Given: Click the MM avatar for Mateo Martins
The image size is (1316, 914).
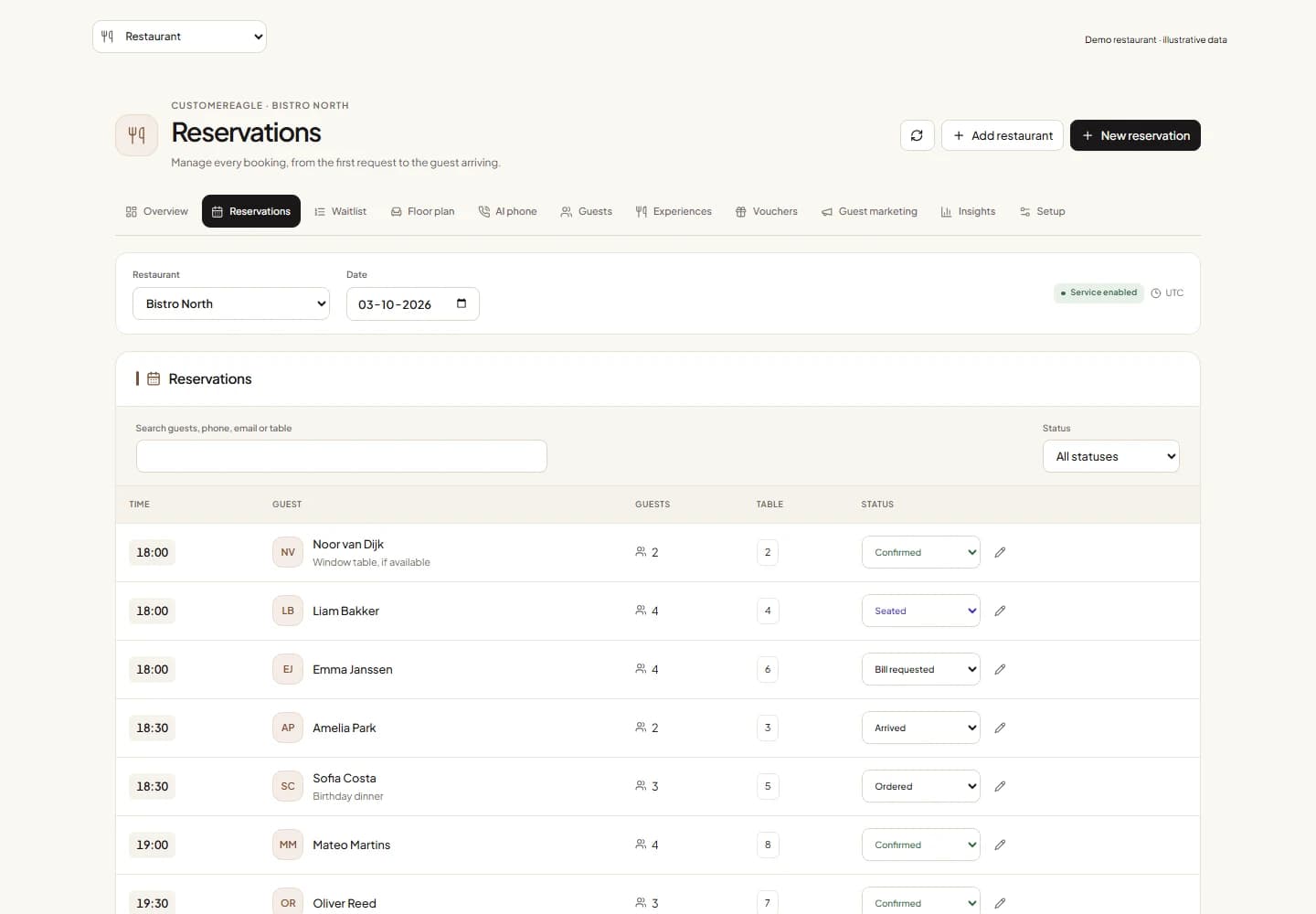Looking at the screenshot, I should [x=288, y=845].
